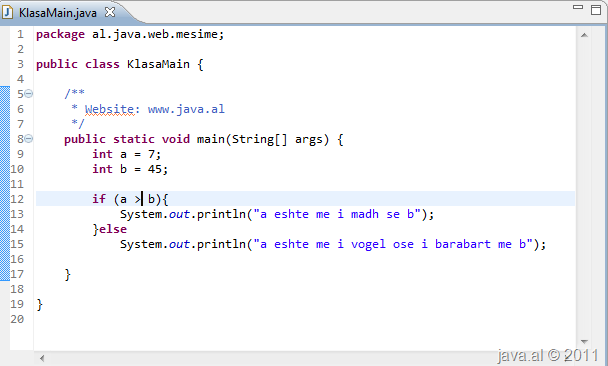The height and width of the screenshot is (366, 608).
Task: Click the line int b = 45;
Action: click(130, 169)
